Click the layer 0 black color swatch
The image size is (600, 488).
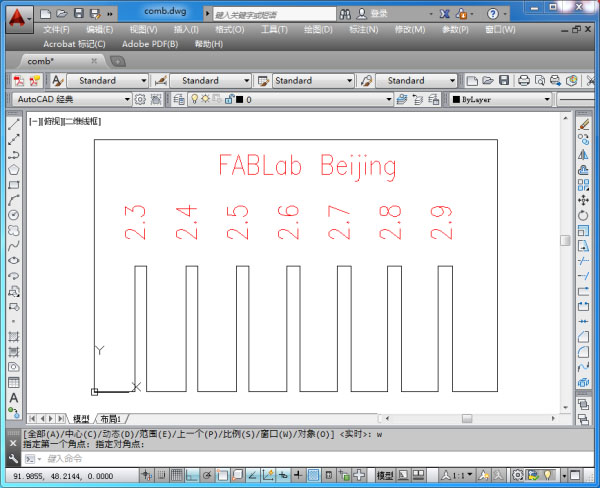(240, 100)
